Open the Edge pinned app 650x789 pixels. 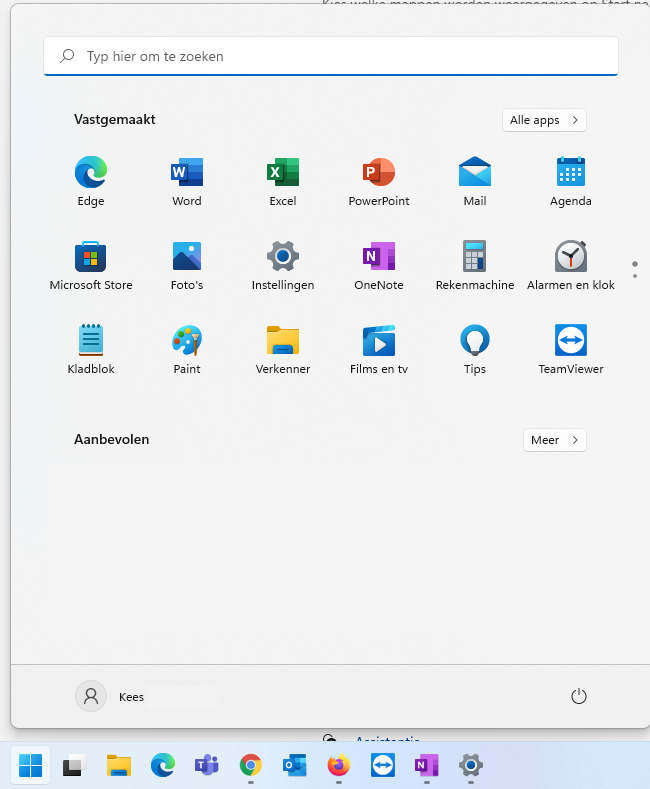[91, 181]
